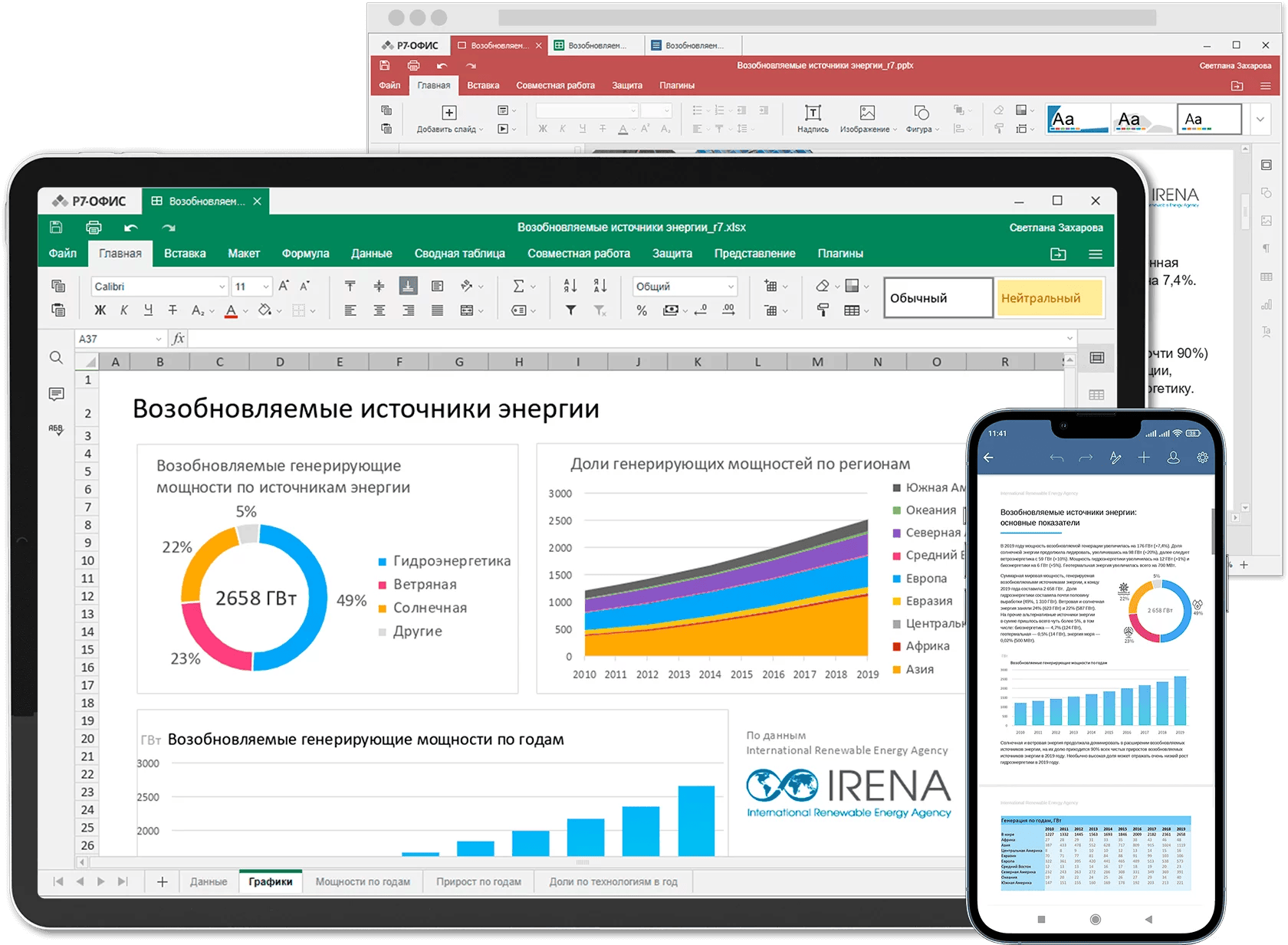The image size is (1288, 945).
Task: Click the Надпись text box icon
Action: click(813, 118)
